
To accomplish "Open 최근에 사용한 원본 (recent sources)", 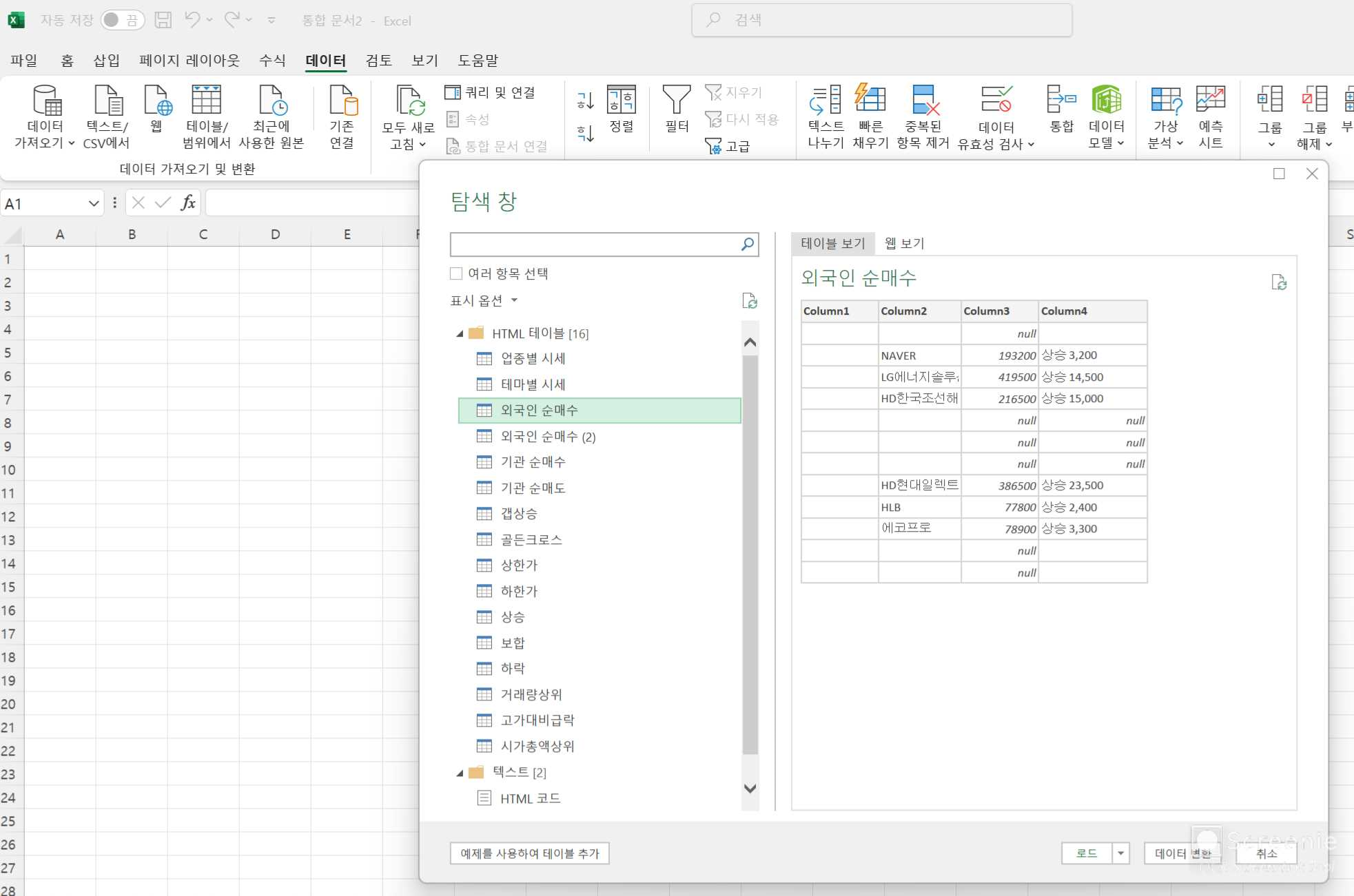I will tap(271, 116).
